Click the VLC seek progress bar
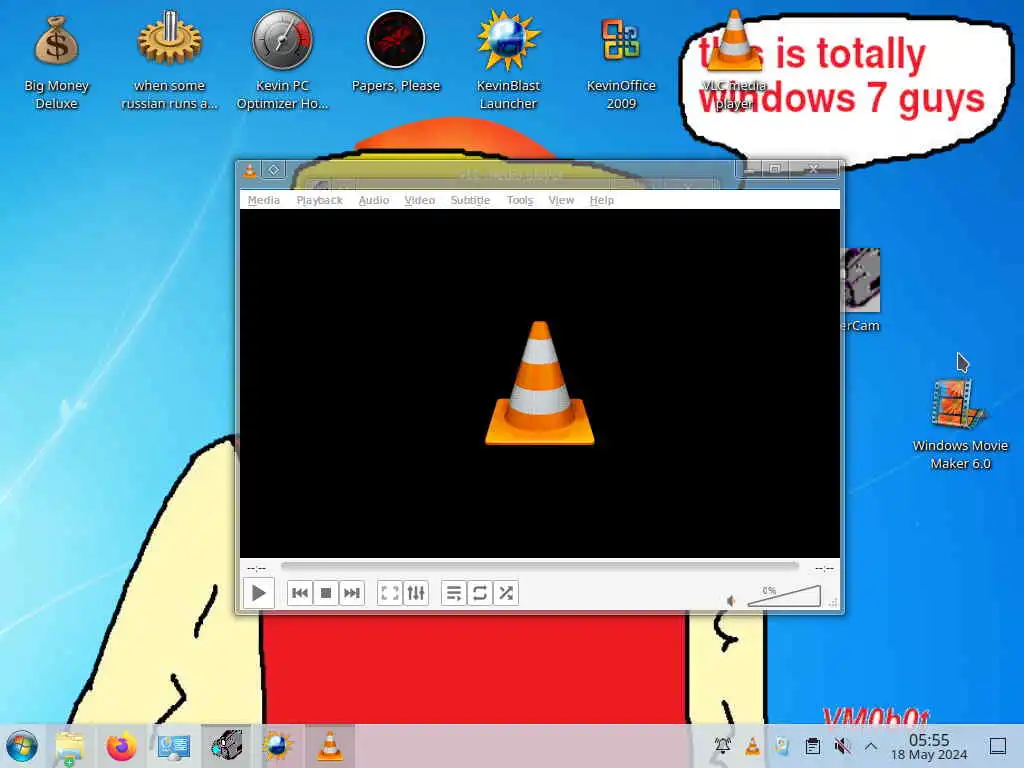This screenshot has width=1024, height=768. (539, 566)
